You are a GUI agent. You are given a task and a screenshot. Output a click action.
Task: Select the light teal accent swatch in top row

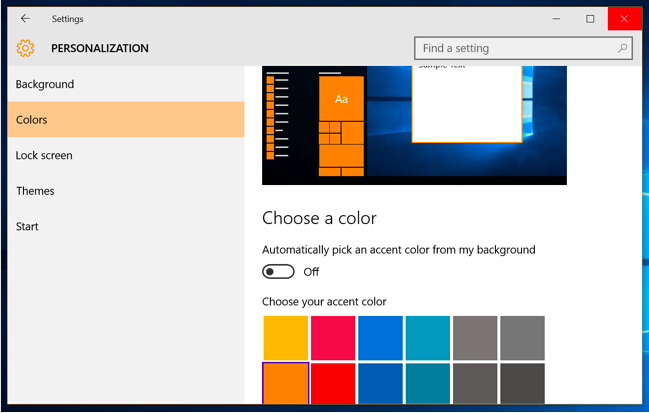[x=428, y=338]
